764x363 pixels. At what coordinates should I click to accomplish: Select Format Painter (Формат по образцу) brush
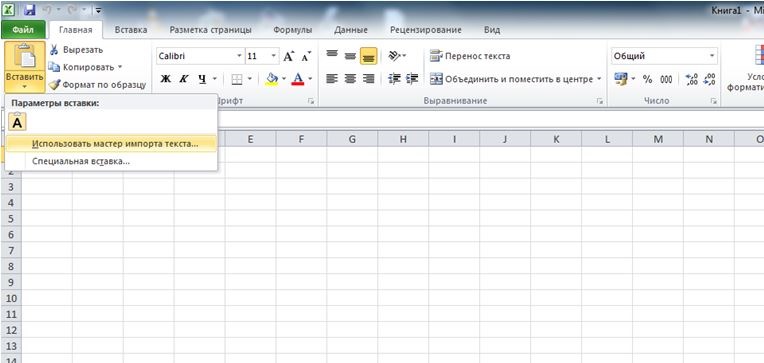tap(55, 84)
